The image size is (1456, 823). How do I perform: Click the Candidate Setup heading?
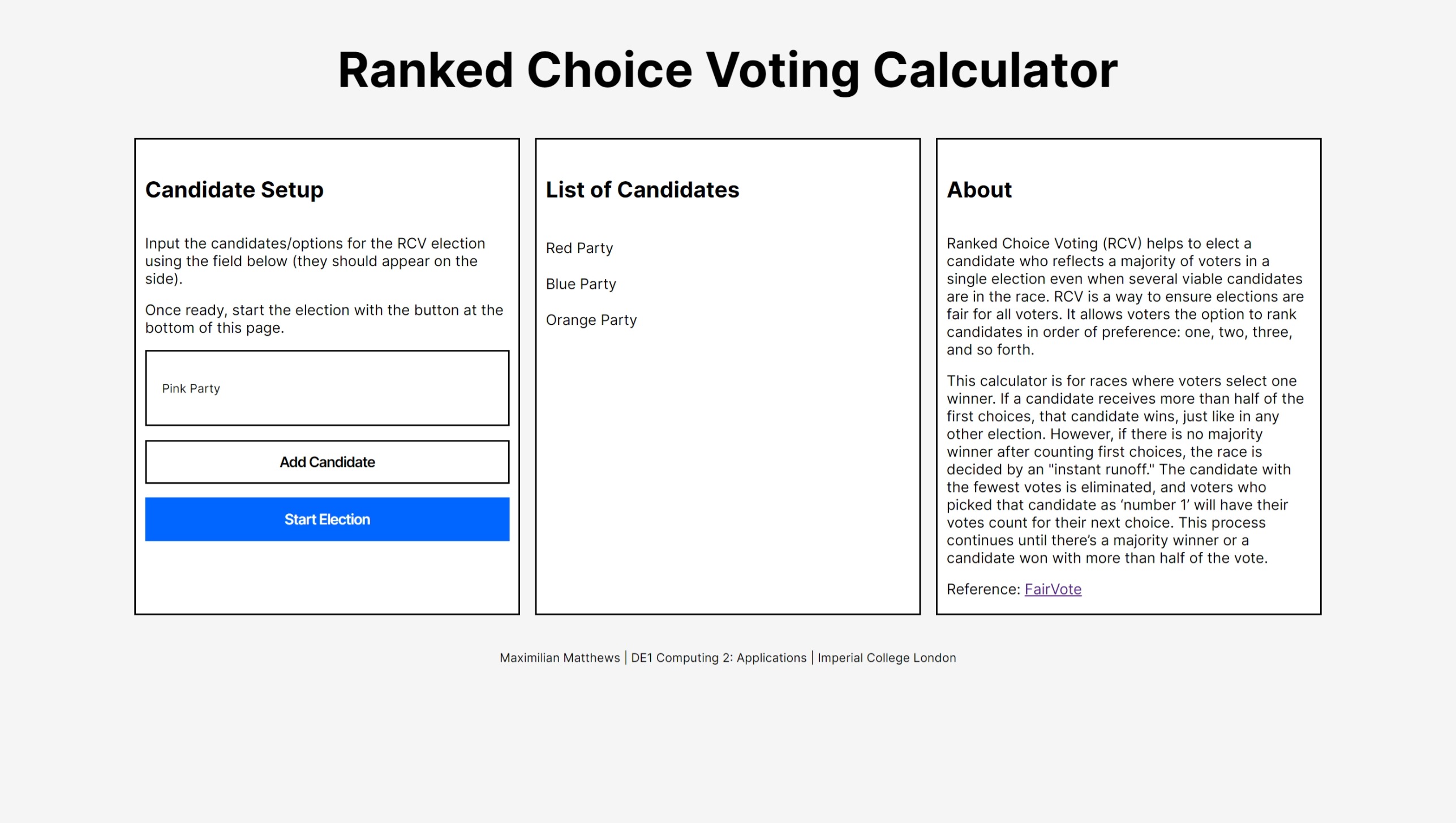point(234,190)
